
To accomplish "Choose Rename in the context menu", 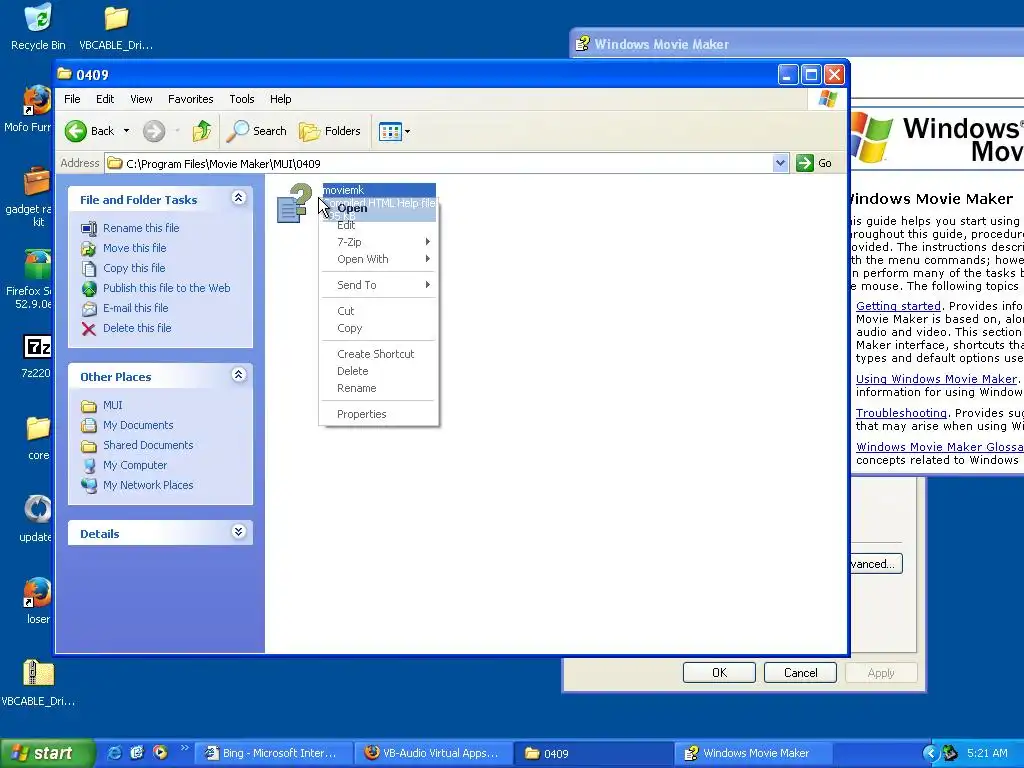I will (379, 388).
